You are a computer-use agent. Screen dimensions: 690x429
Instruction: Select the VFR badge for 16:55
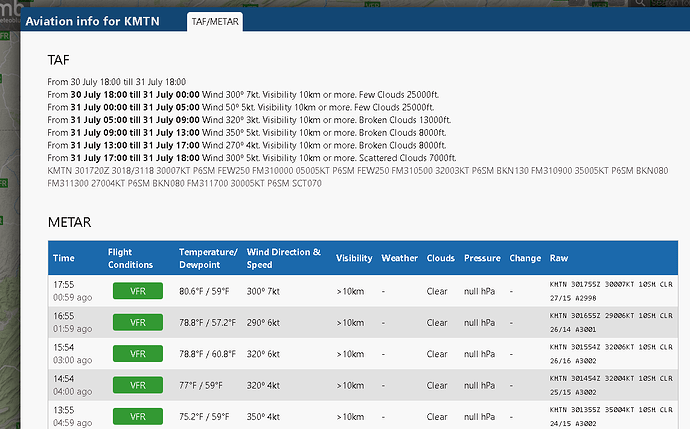coord(138,322)
